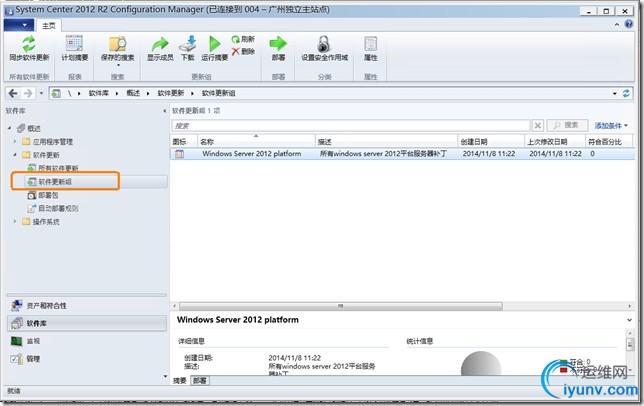The height and width of the screenshot is (406, 644).
Task: Open 资产和符合性 workspace
Action: click(x=87, y=305)
